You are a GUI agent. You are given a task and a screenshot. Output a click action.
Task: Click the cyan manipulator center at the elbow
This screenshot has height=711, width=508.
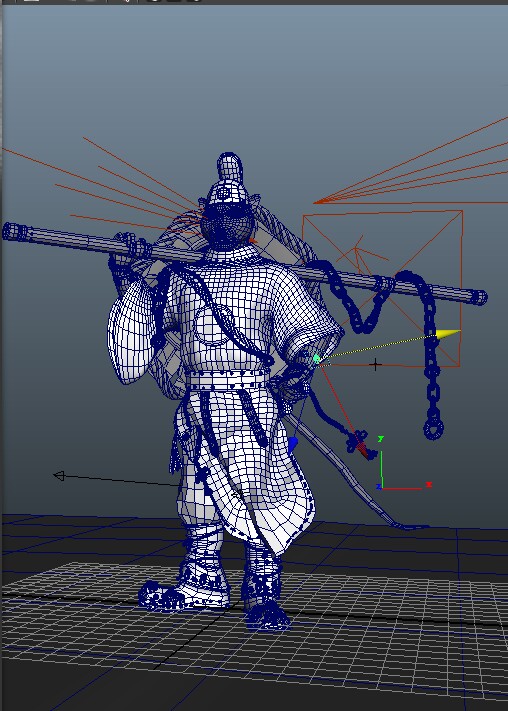pyautogui.click(x=317, y=359)
